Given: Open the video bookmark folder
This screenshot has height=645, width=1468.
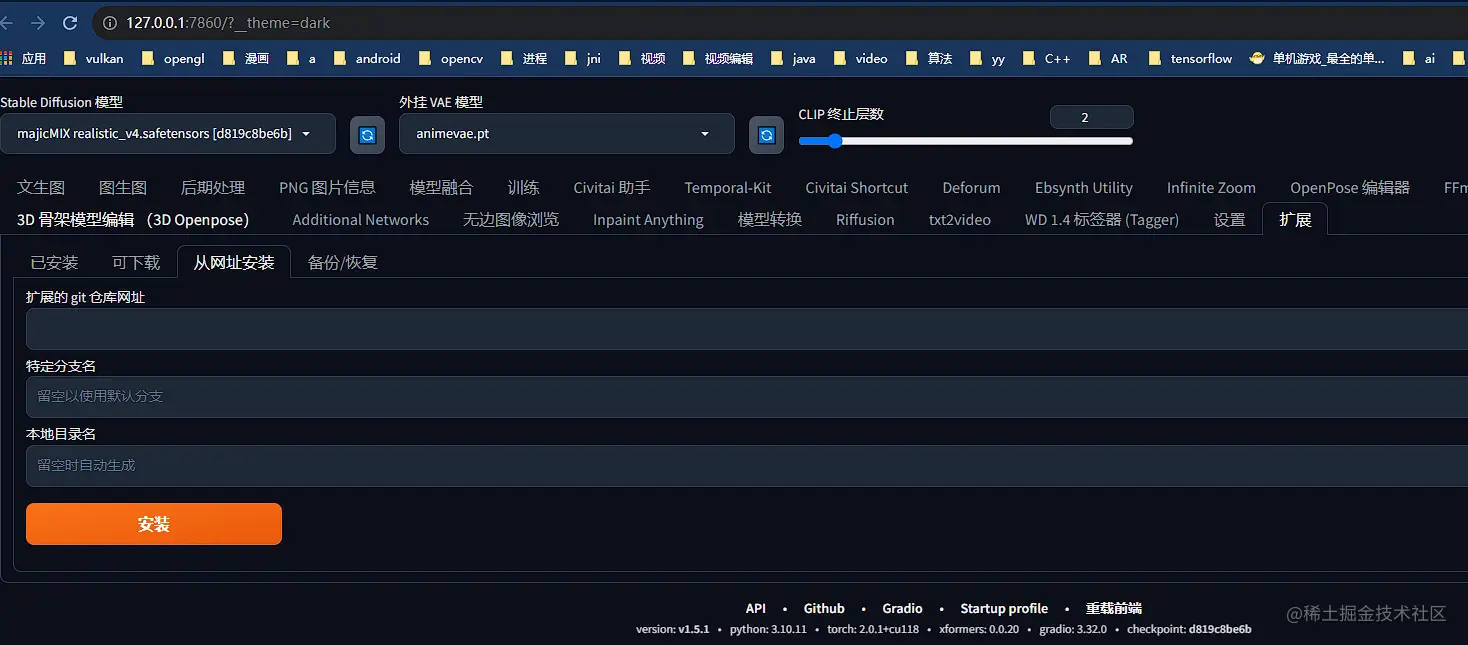Looking at the screenshot, I should point(860,59).
